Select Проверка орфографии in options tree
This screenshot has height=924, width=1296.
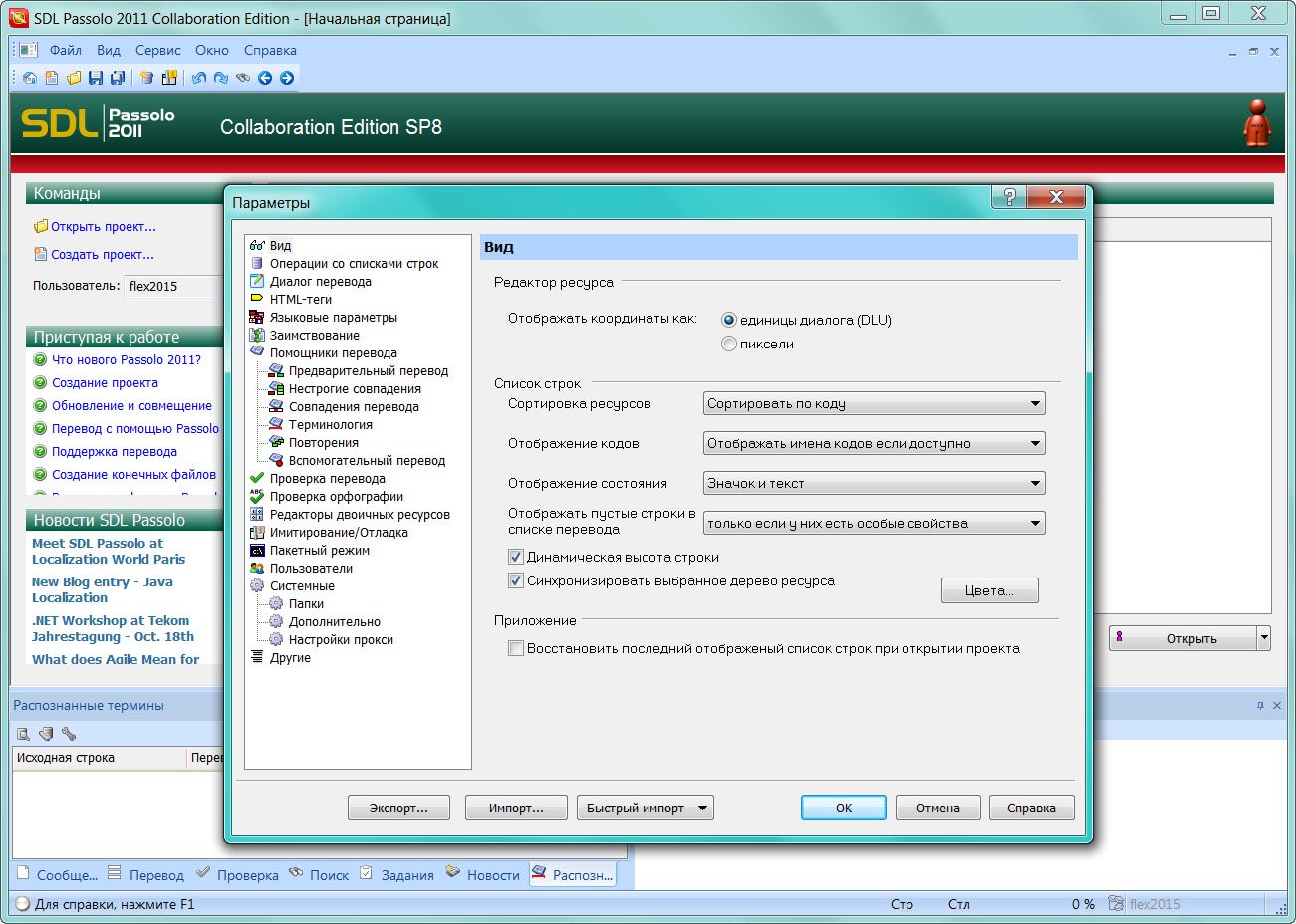[x=336, y=496]
